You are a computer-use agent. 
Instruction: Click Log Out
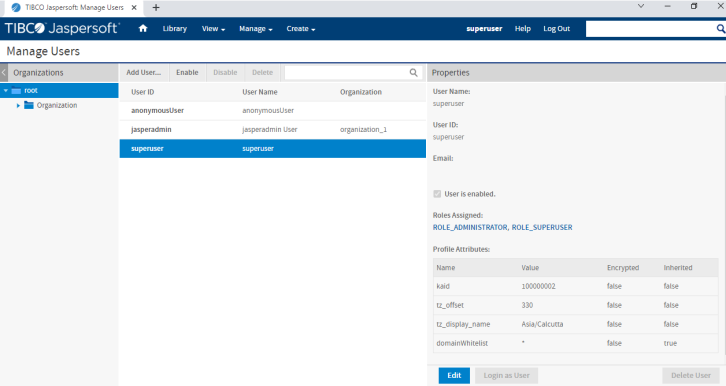[x=557, y=29]
